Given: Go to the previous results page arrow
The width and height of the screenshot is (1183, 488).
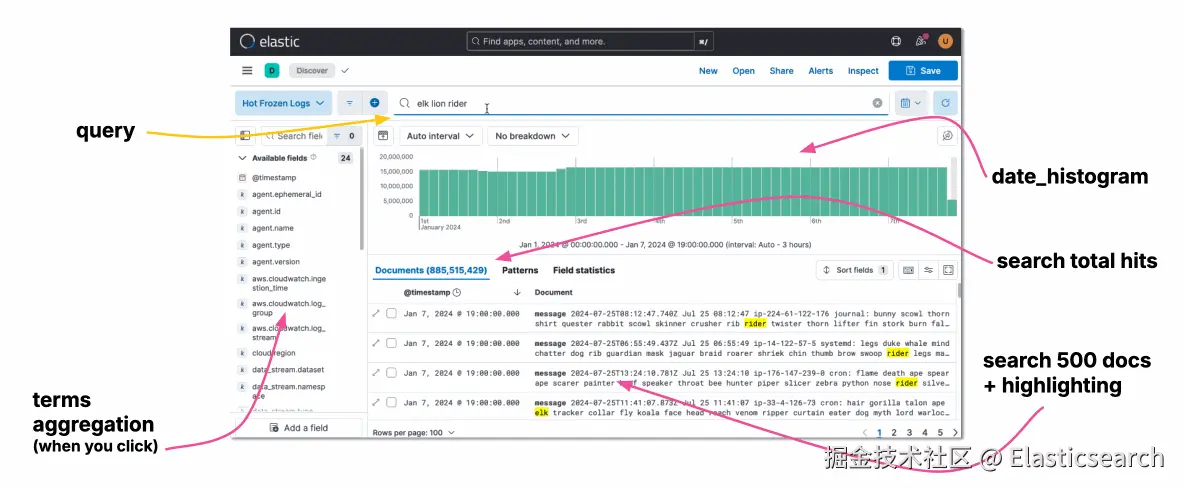Looking at the screenshot, I should [x=865, y=433].
